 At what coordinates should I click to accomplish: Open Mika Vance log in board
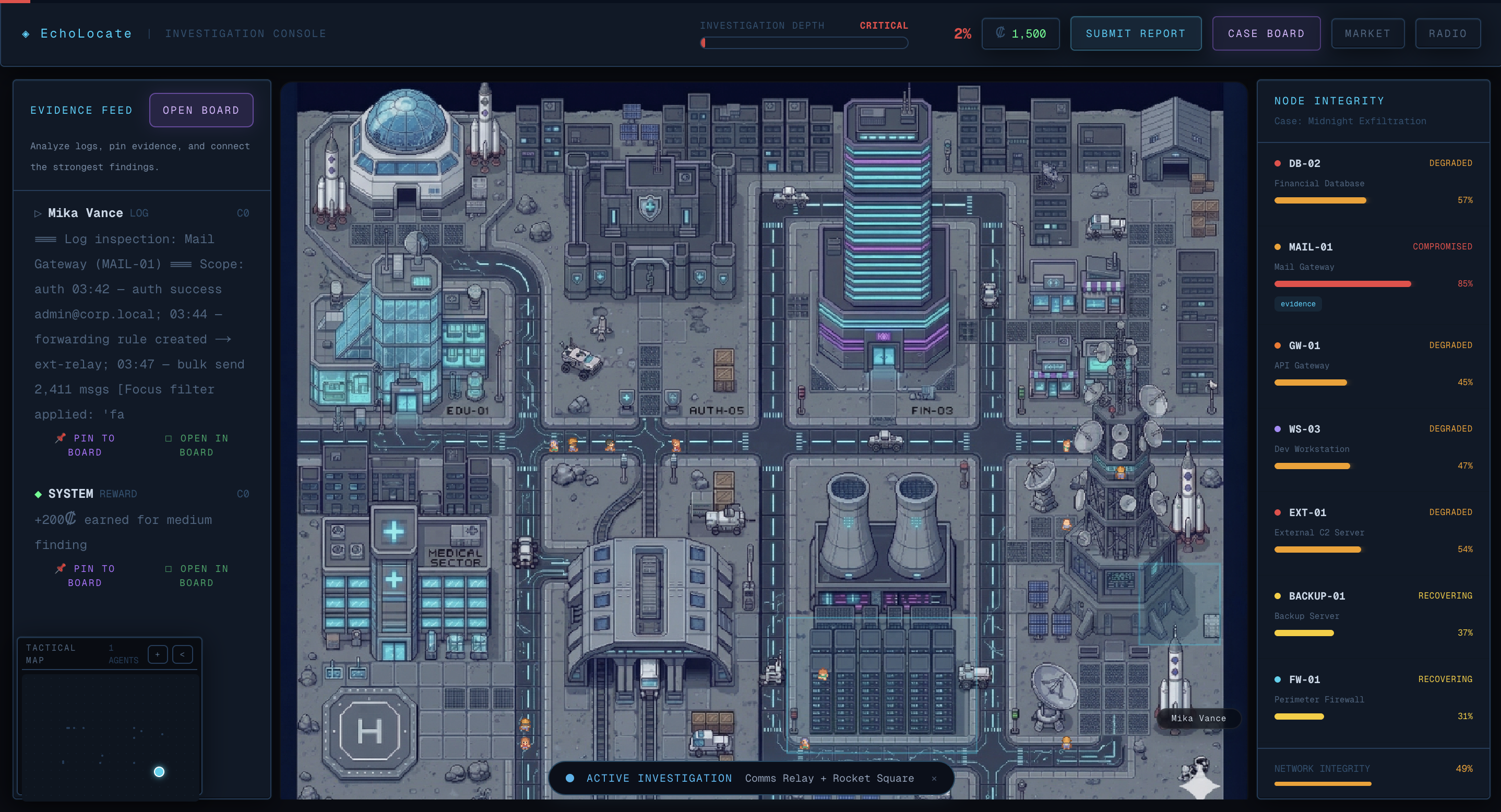click(197, 445)
